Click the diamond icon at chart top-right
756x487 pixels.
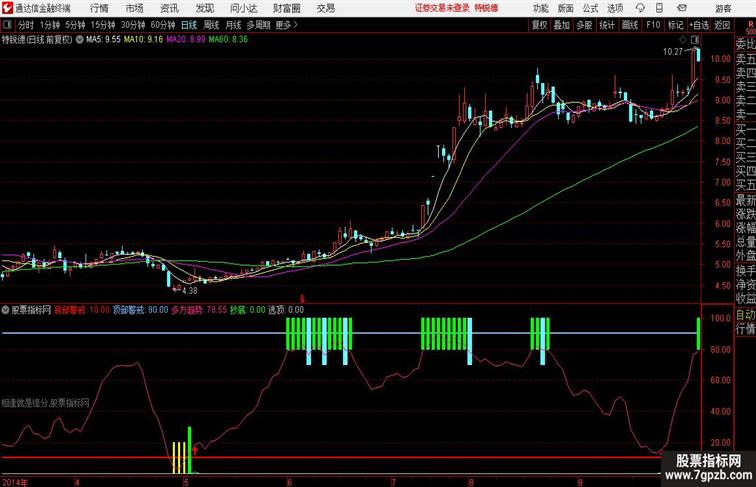(683, 40)
